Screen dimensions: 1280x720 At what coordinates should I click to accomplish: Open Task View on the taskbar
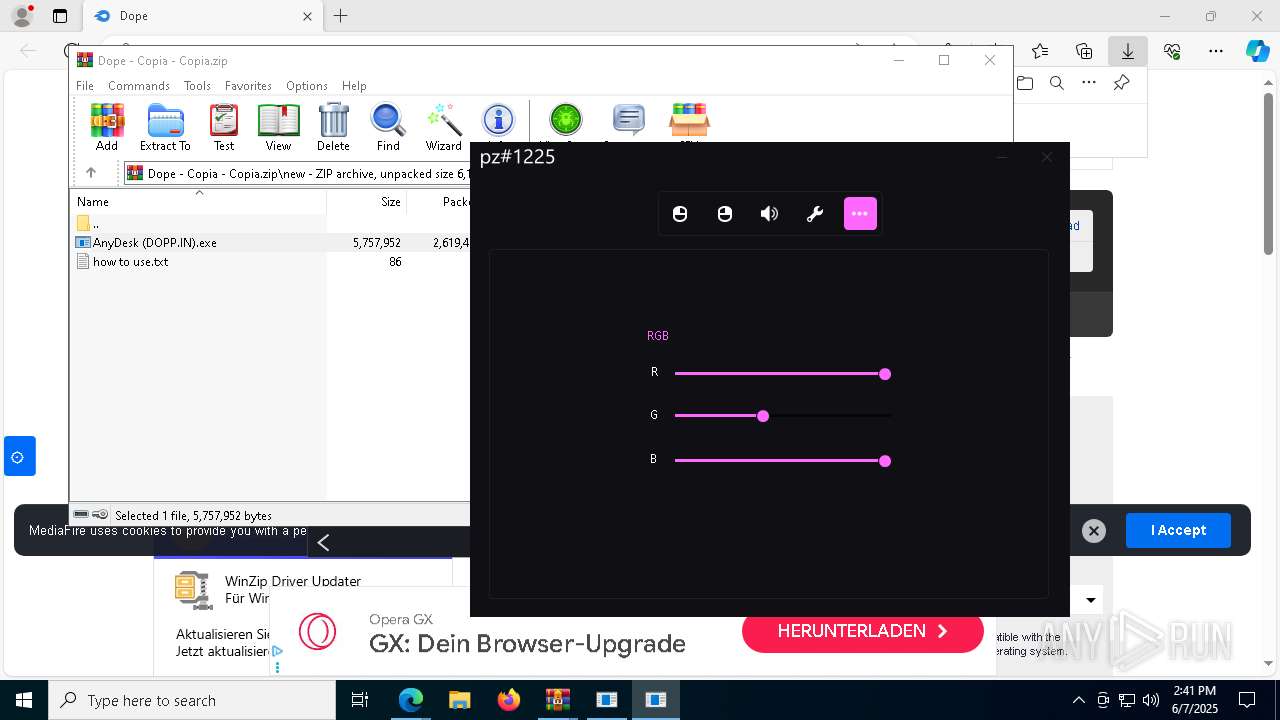tap(360, 700)
